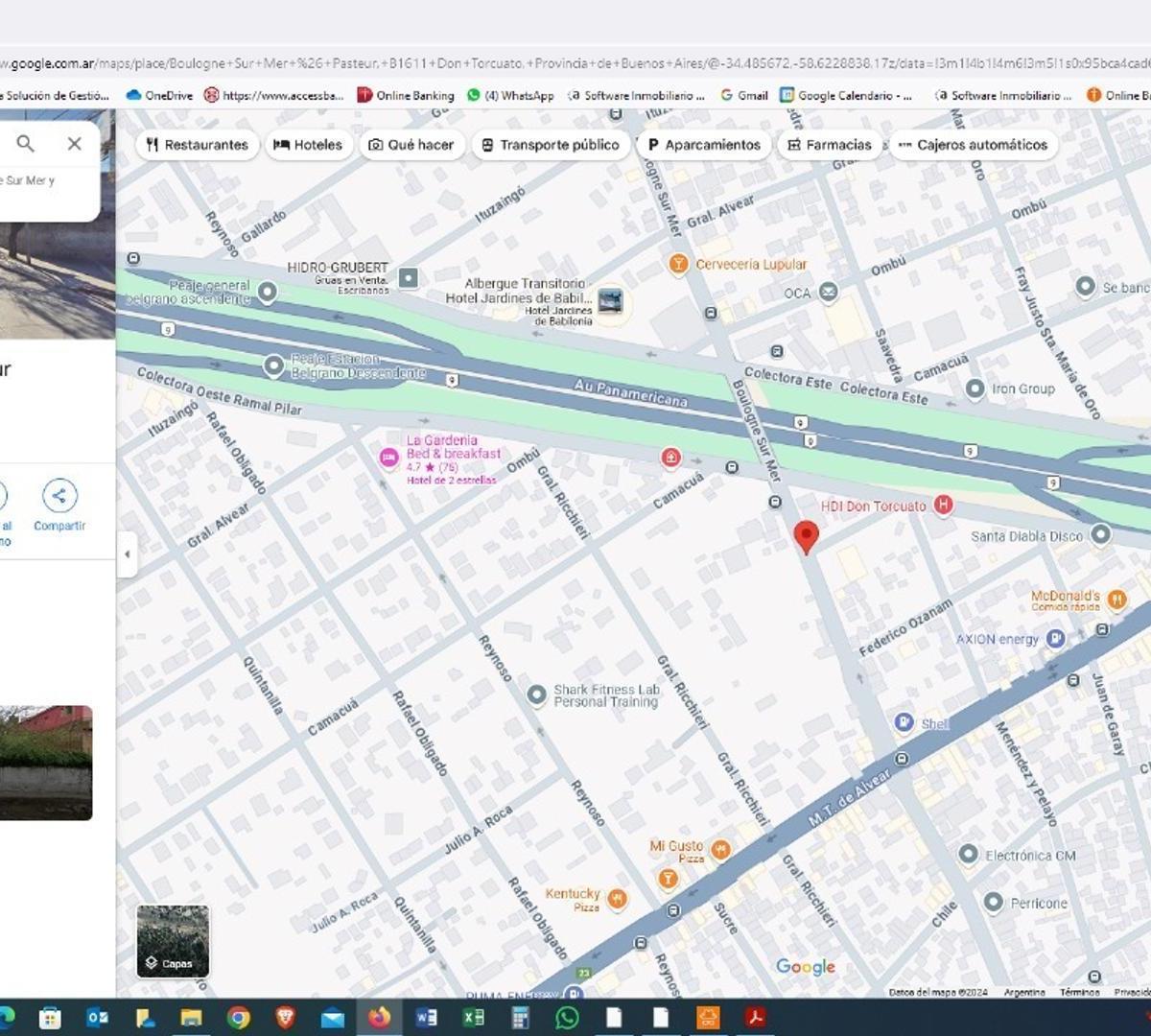Open the Gmail bookmark
The image size is (1151, 1036).
tap(744, 95)
